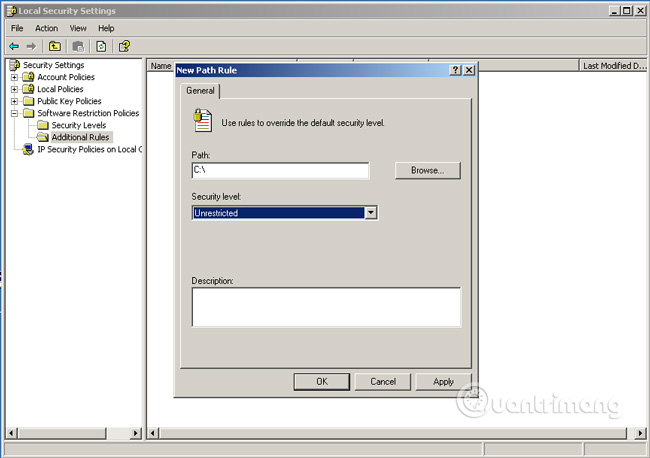Select the General tab

tap(200, 91)
